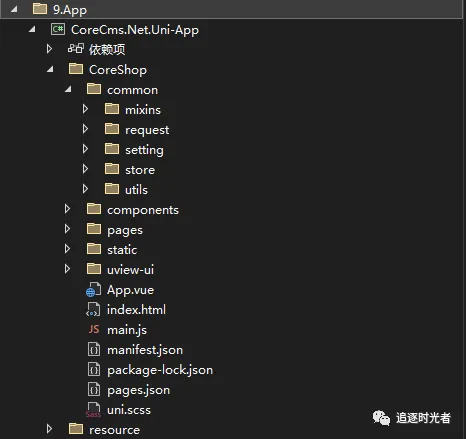This screenshot has height=439, width=466.
Task: Expand the components folder arrow
Action: [x=67, y=209]
